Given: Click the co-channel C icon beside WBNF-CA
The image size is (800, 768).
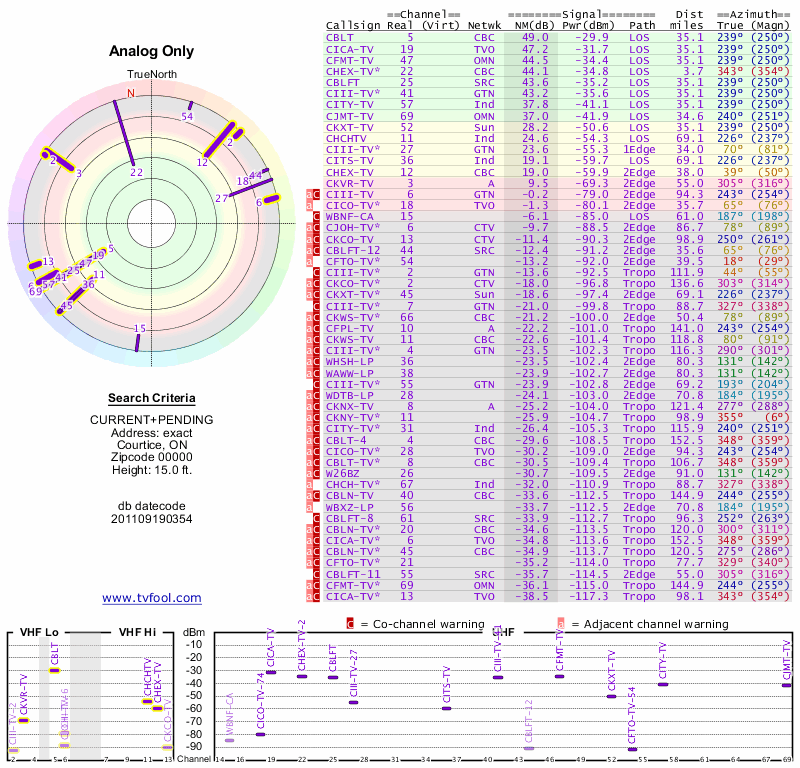Looking at the screenshot, I should click(x=316, y=216).
